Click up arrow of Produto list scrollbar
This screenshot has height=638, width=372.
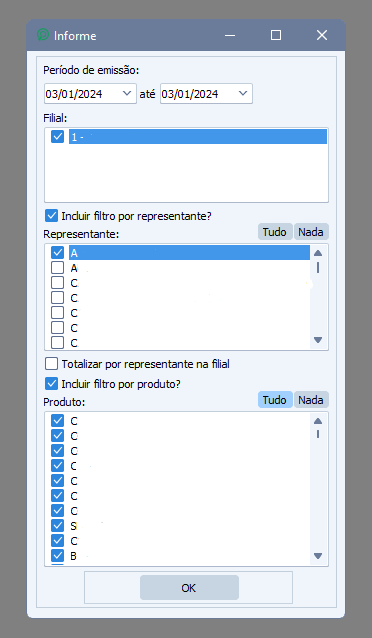318,421
